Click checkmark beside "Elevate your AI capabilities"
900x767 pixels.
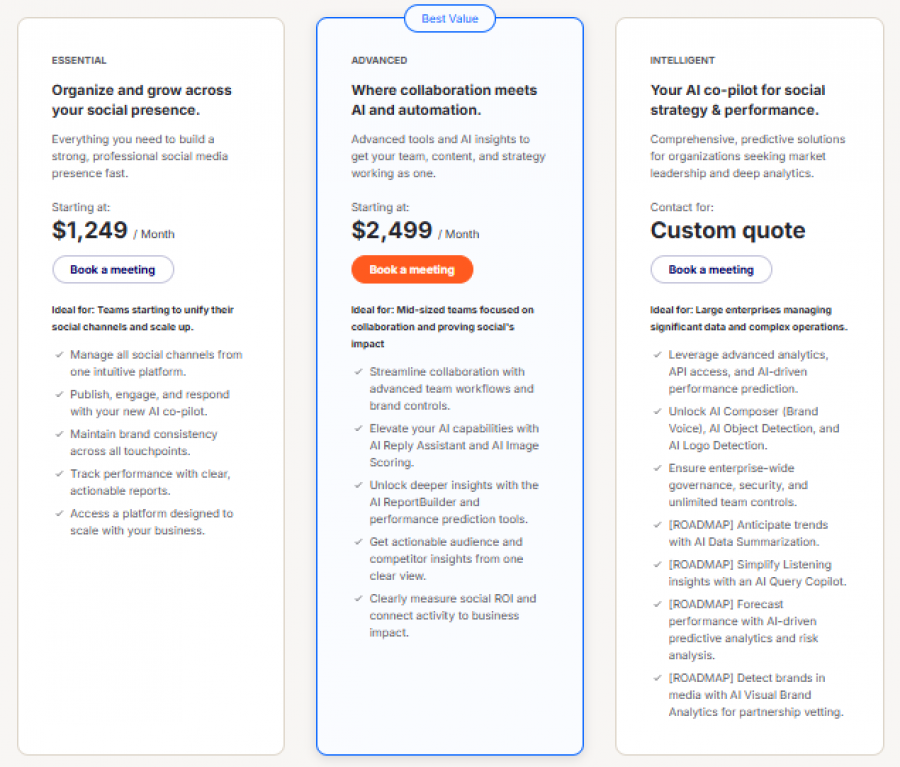tap(356, 429)
